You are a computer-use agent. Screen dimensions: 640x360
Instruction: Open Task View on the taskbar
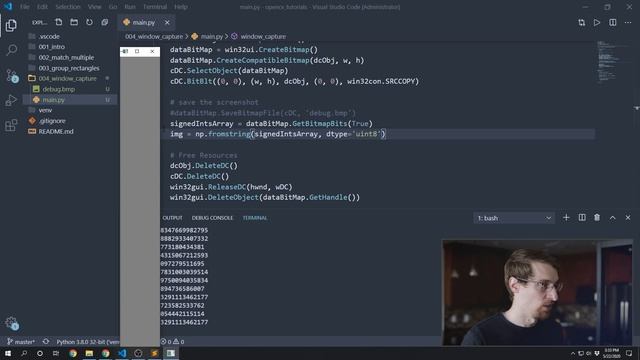coord(56,353)
